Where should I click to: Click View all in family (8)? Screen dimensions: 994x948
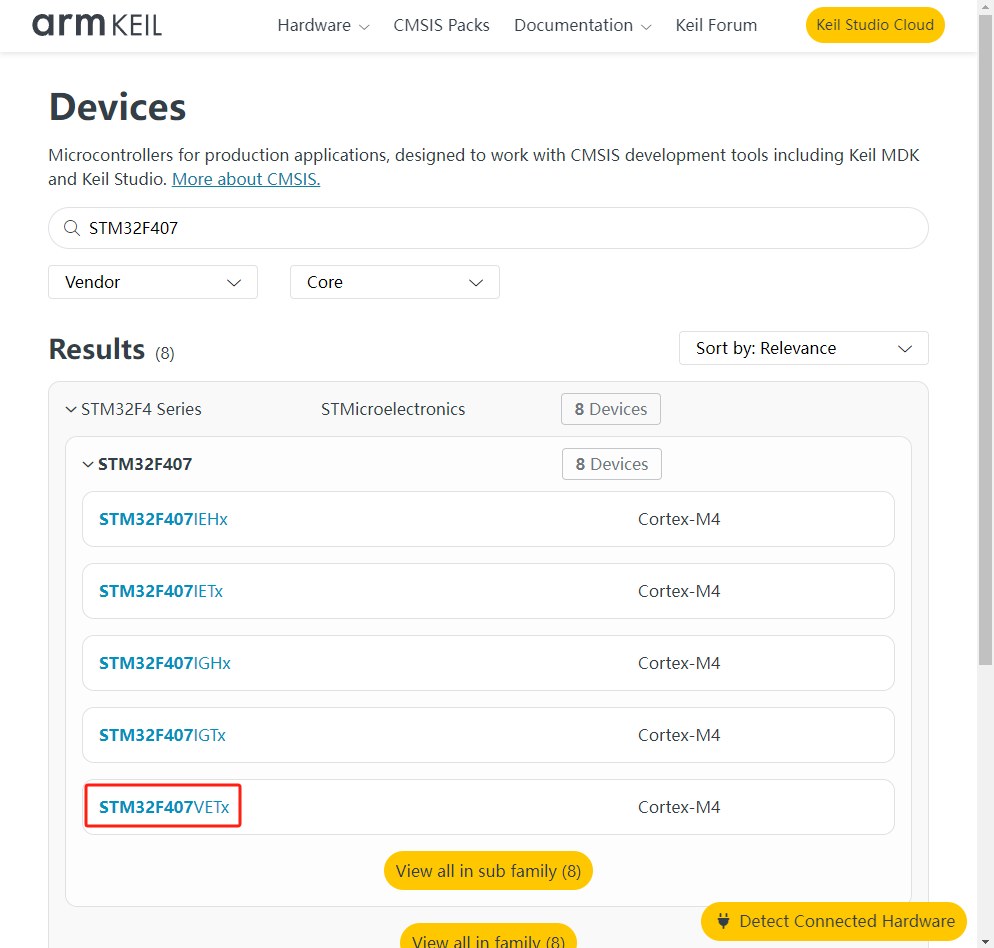tap(488, 938)
